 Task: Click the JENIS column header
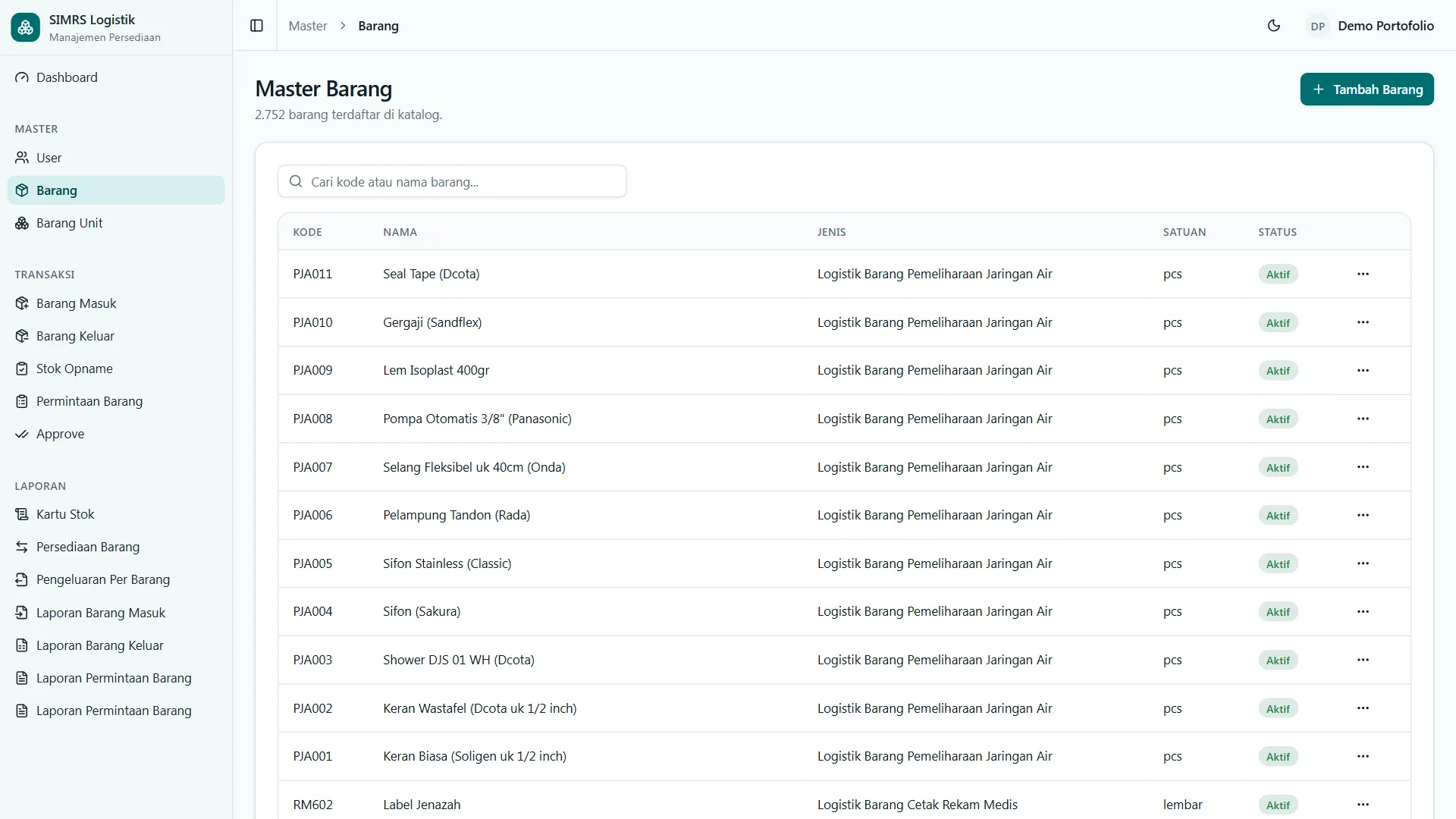(x=831, y=232)
